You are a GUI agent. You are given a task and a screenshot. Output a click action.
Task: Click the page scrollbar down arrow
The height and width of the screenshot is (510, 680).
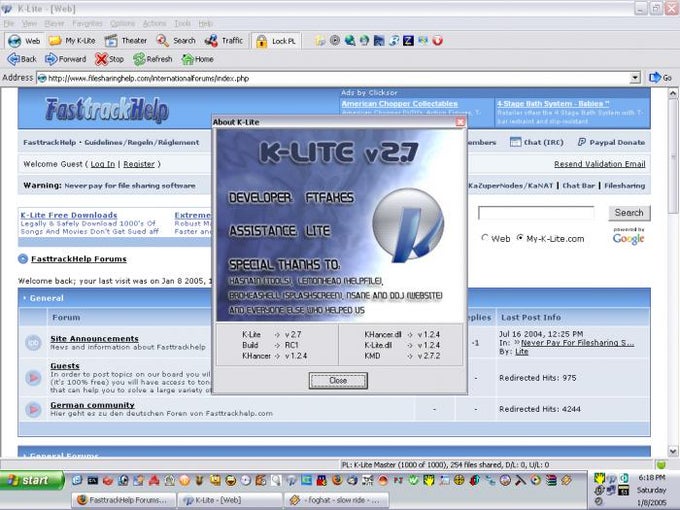[x=673, y=451]
